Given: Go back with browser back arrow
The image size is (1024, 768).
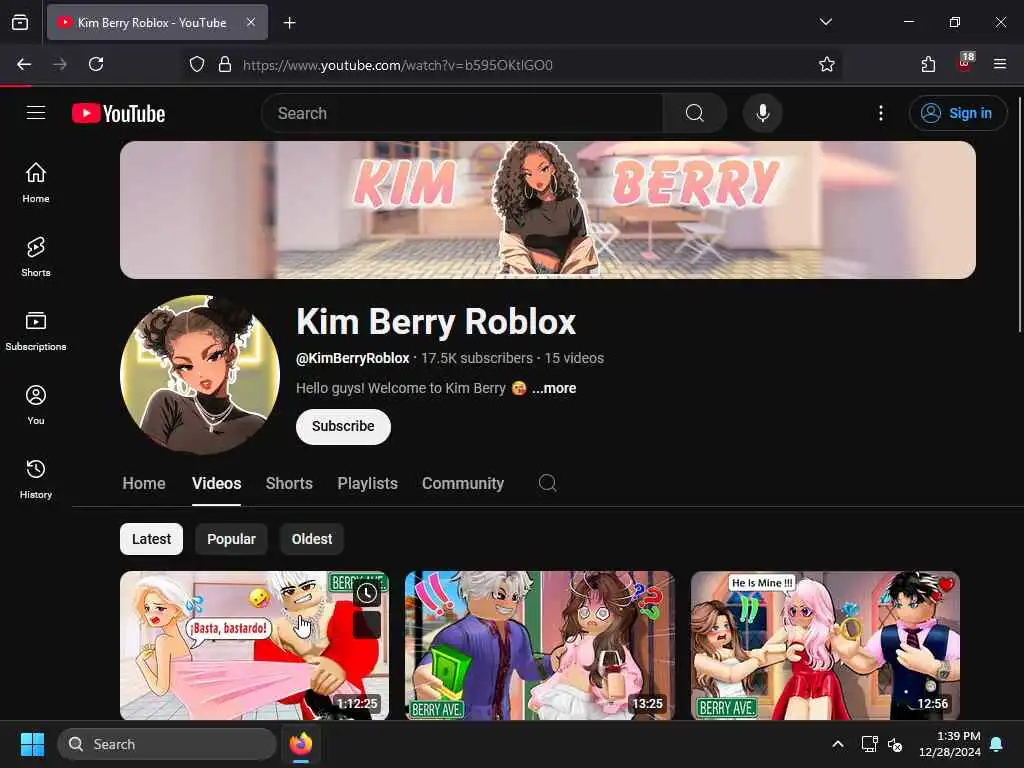Looking at the screenshot, I should [24, 64].
